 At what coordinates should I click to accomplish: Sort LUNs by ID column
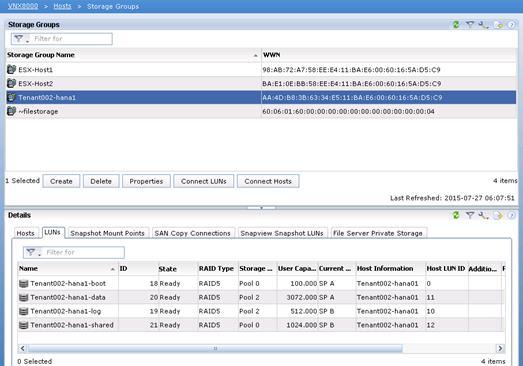click(x=138, y=269)
